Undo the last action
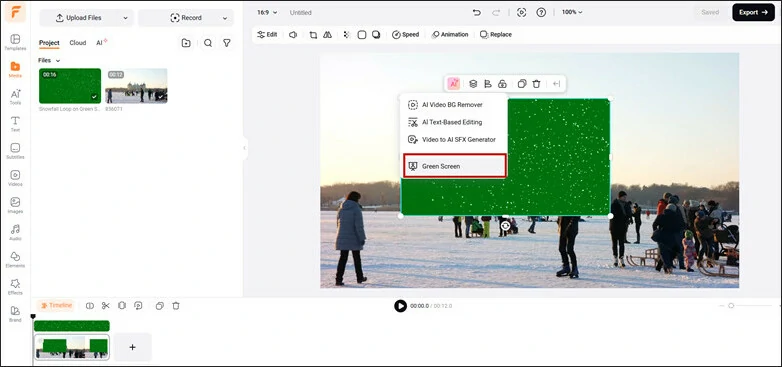The width and height of the screenshot is (782, 367). [477, 12]
